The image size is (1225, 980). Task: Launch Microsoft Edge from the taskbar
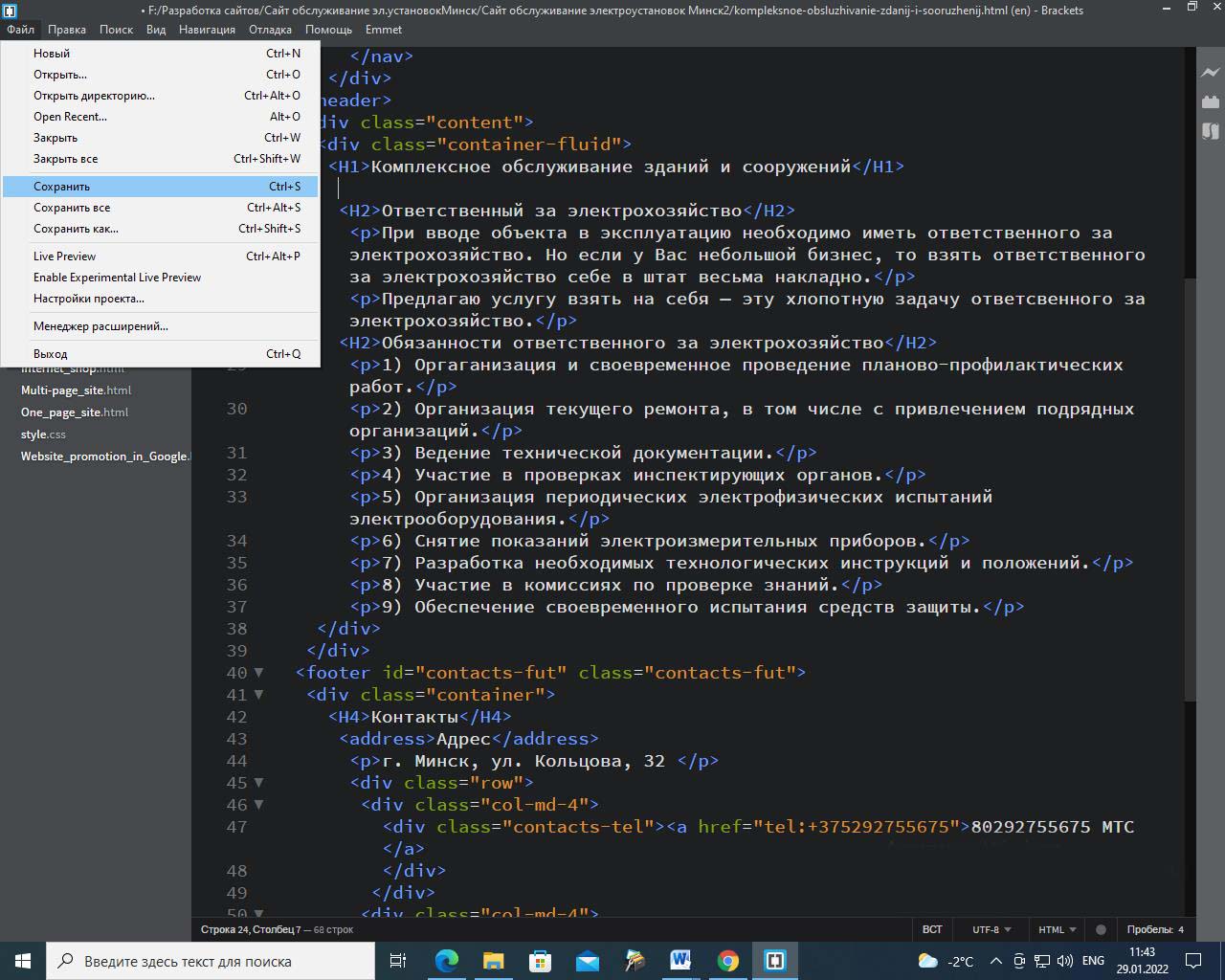click(447, 961)
